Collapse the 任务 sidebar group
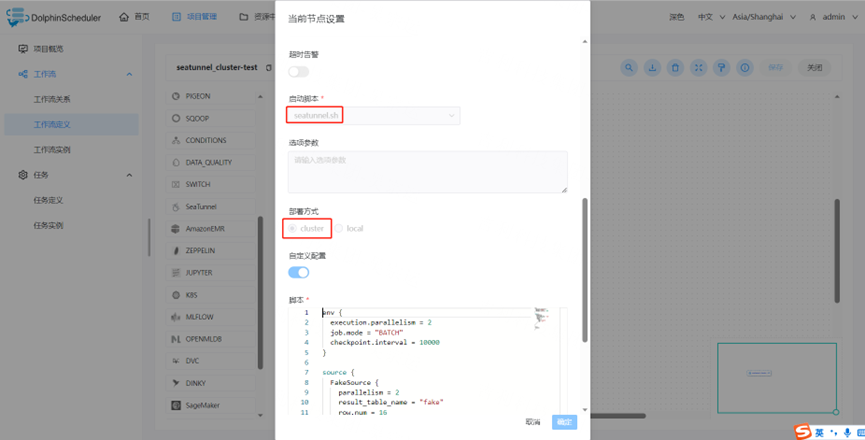Viewport: 865px width, 440px height. [x=129, y=175]
